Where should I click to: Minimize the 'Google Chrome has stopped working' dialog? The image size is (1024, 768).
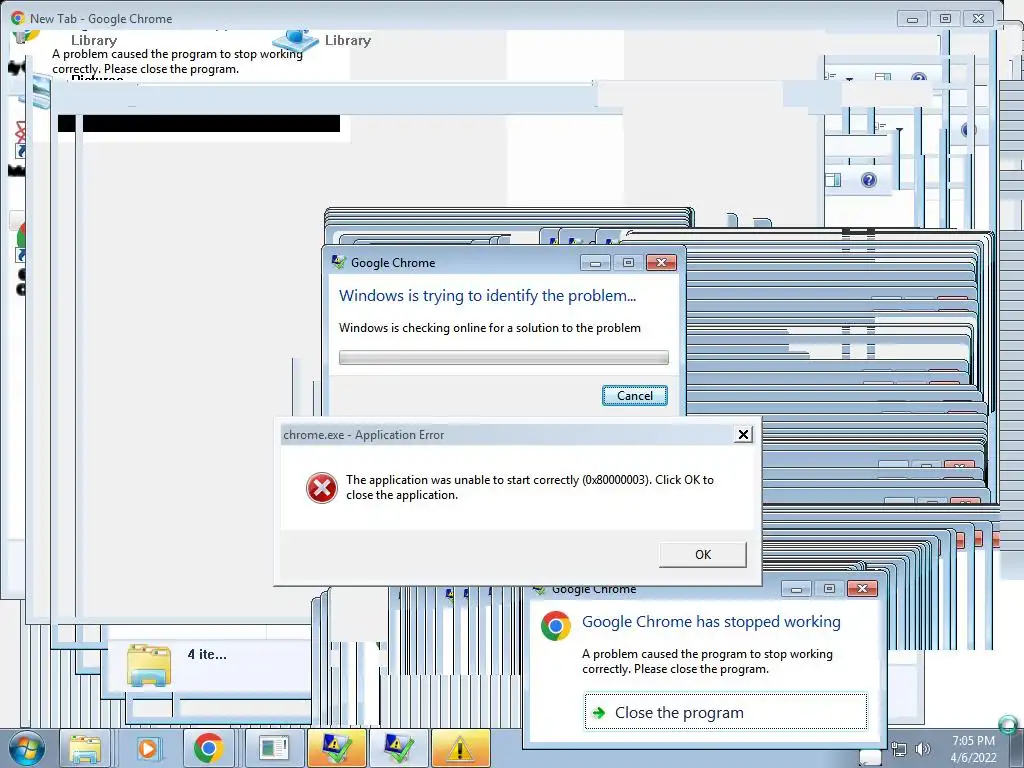pyautogui.click(x=796, y=589)
